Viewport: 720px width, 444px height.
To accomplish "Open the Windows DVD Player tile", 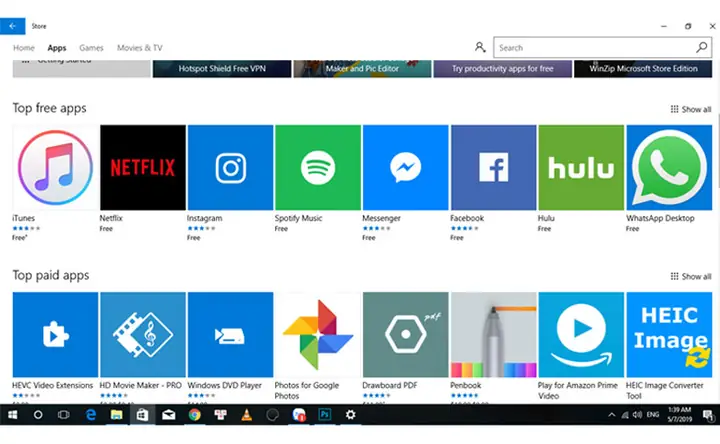I will 231,335.
